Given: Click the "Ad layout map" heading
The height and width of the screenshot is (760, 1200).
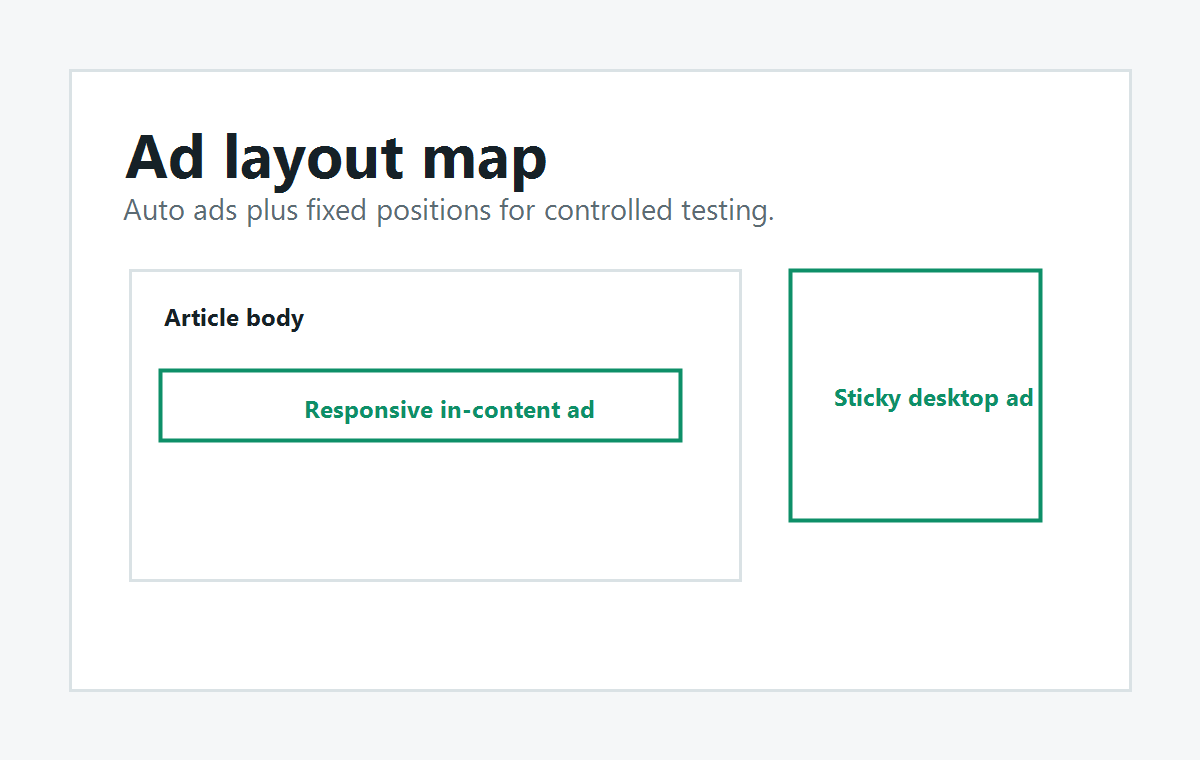Looking at the screenshot, I should coord(336,157).
